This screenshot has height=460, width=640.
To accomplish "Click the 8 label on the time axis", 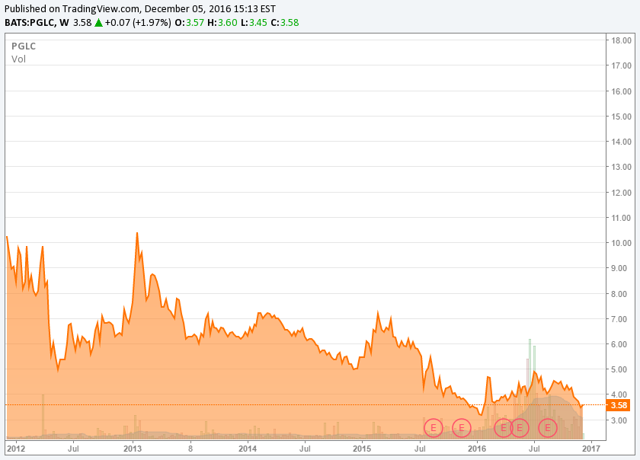I will (190, 449).
